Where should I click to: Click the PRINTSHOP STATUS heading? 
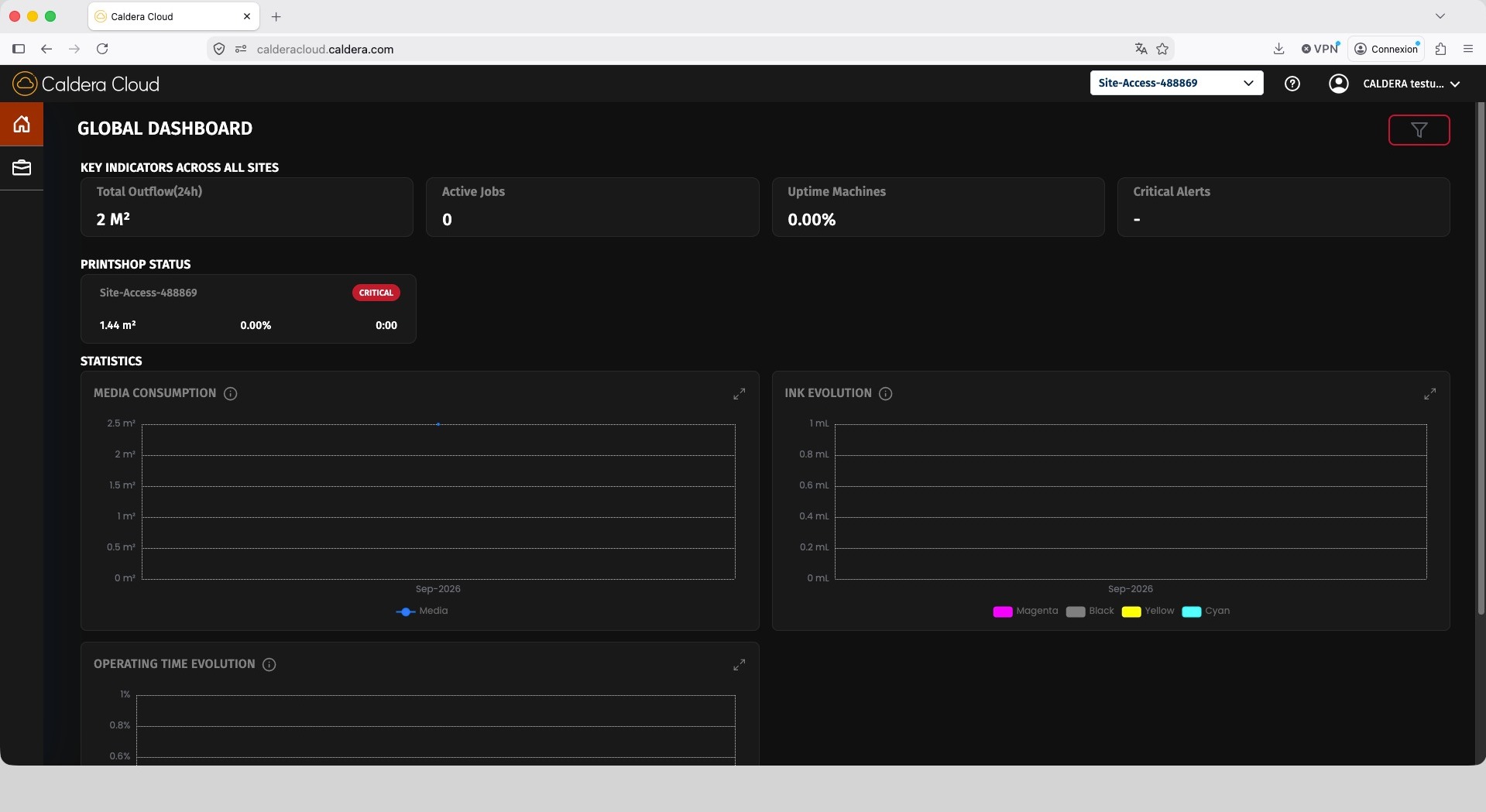point(136,265)
